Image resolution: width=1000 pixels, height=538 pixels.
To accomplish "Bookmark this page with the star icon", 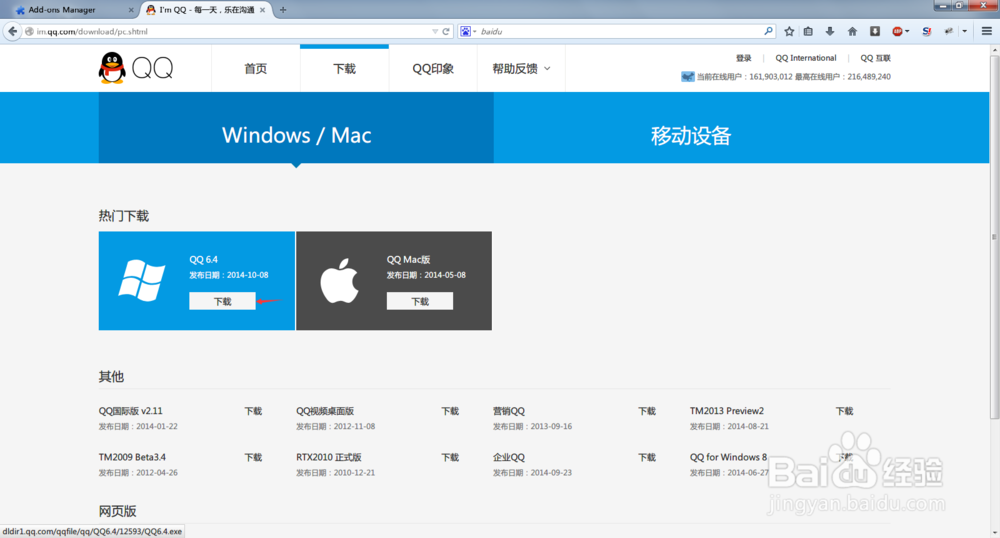I will 789,31.
